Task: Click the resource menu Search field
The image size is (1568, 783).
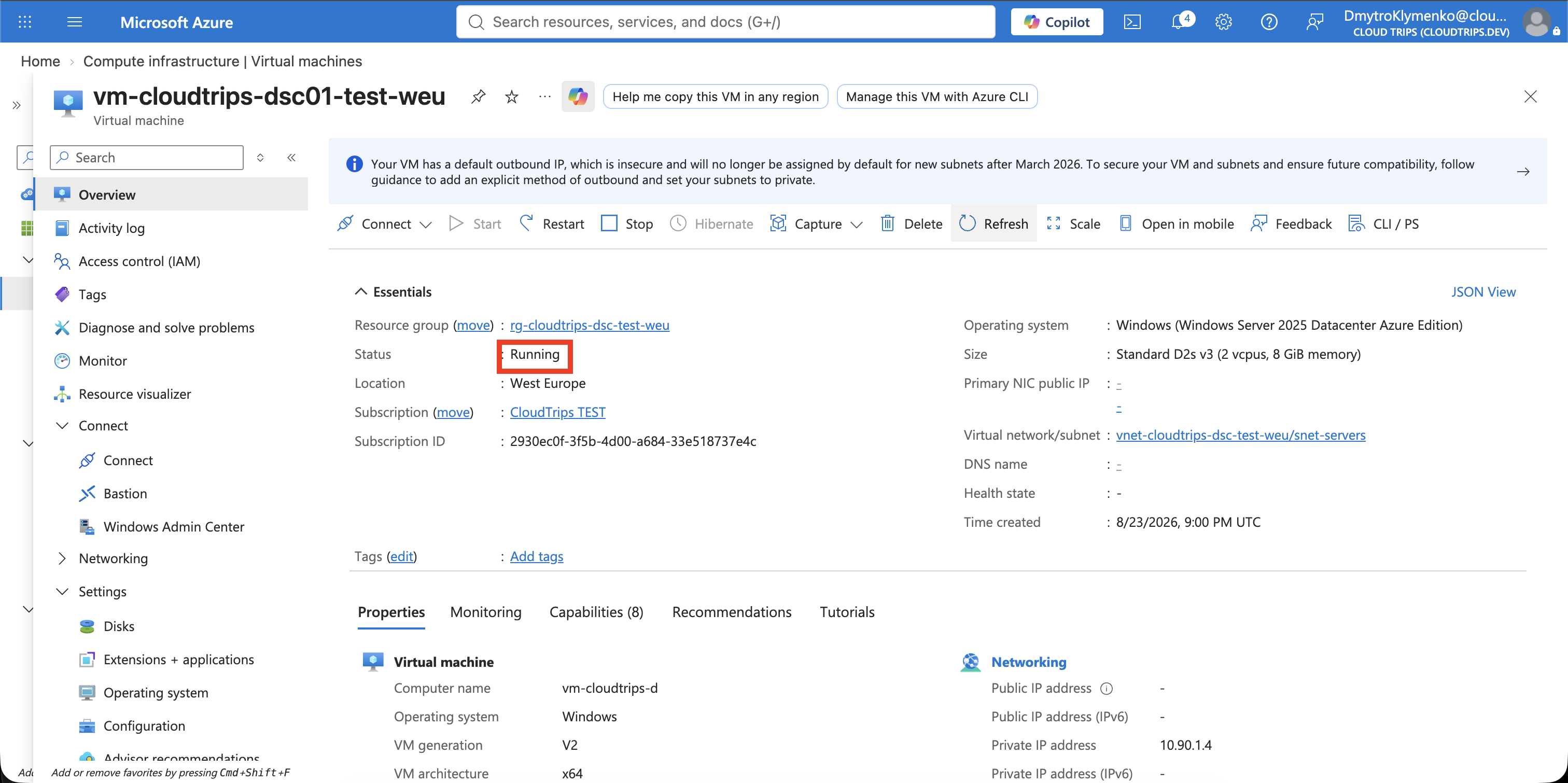Action: pyautogui.click(x=147, y=158)
